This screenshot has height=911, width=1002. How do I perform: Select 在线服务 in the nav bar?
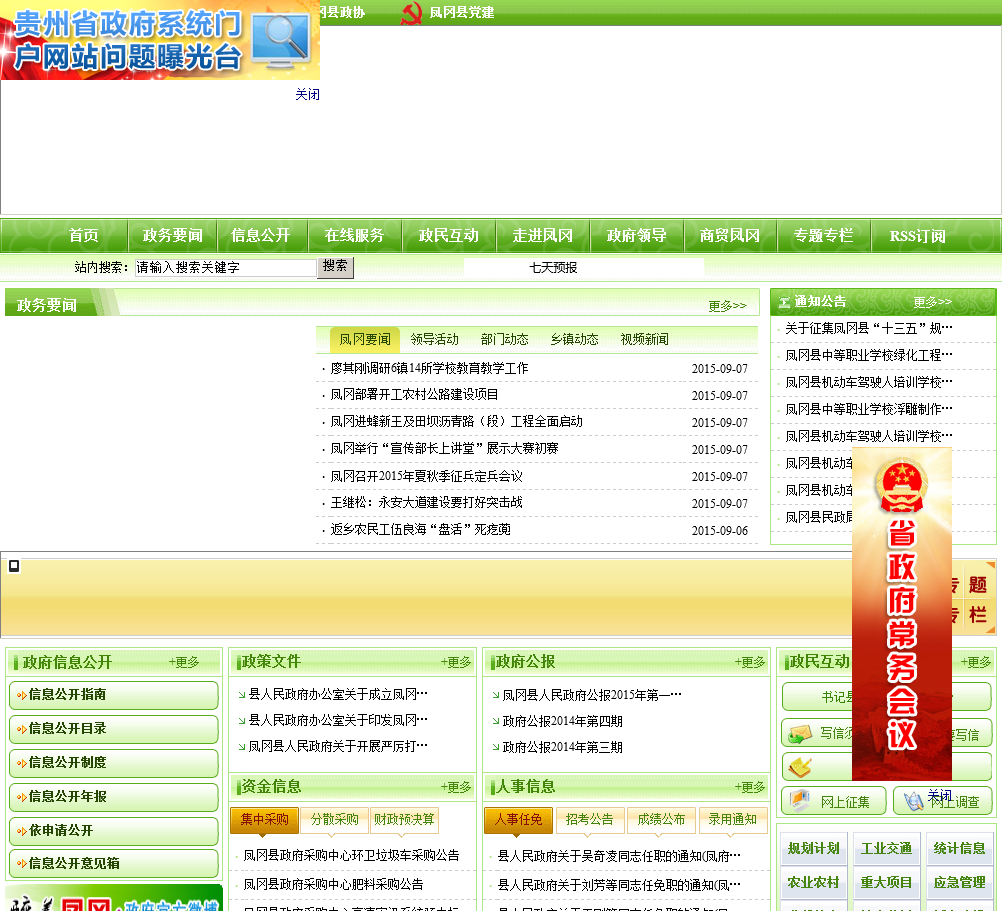354,236
